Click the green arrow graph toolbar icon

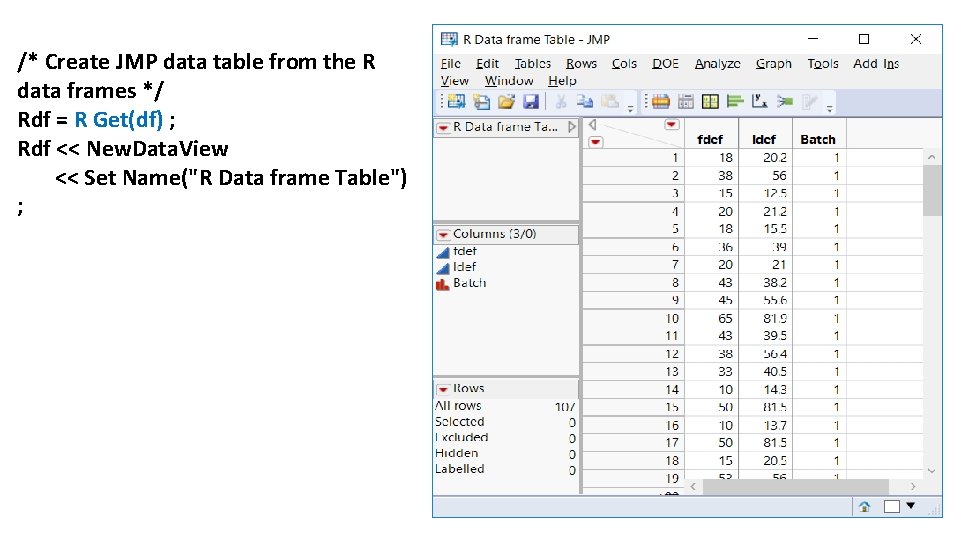(x=785, y=102)
